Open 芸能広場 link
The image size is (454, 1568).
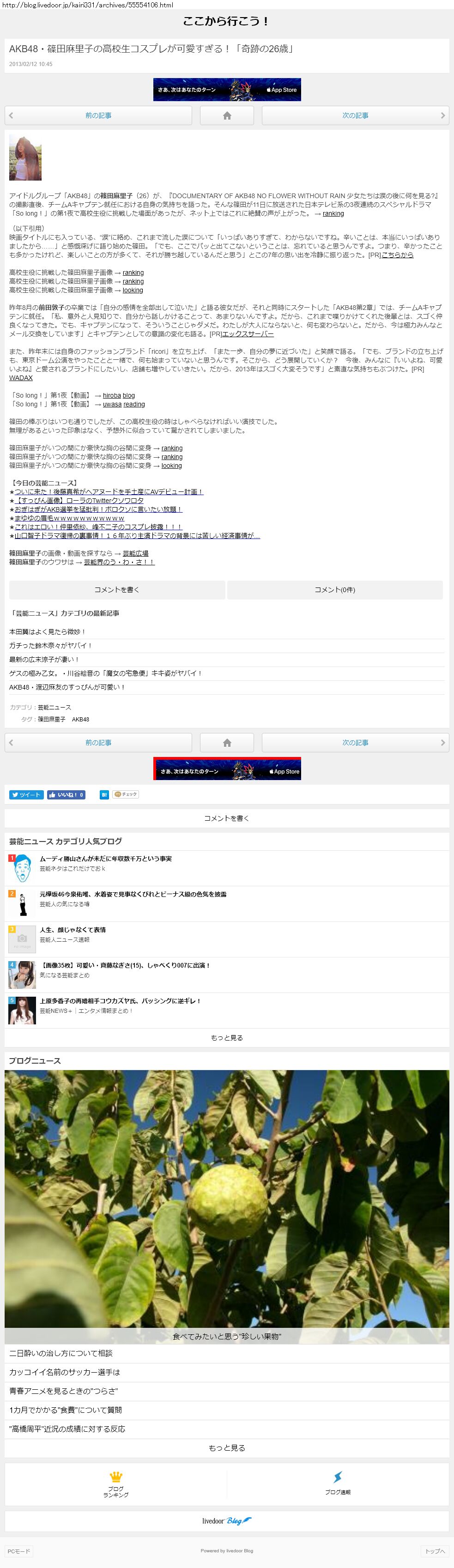(135, 553)
